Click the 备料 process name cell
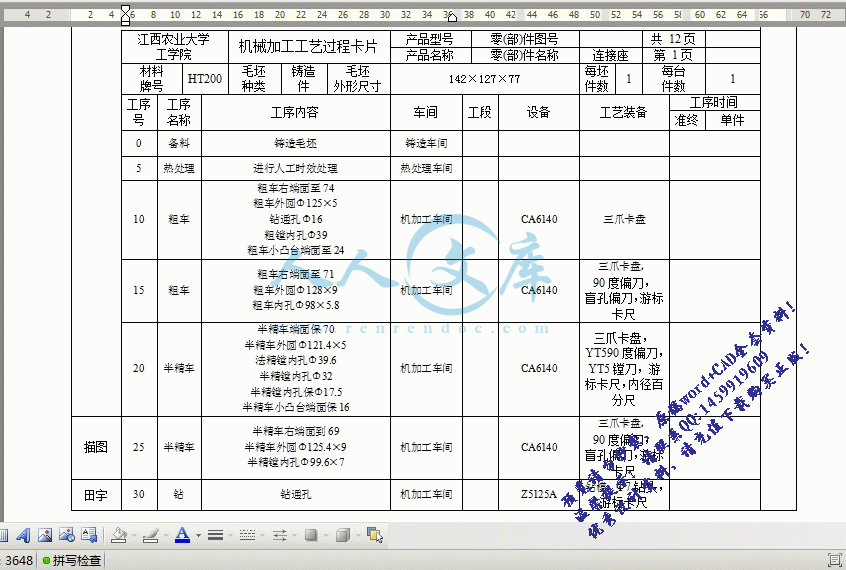The height and width of the screenshot is (570, 846). (179, 144)
